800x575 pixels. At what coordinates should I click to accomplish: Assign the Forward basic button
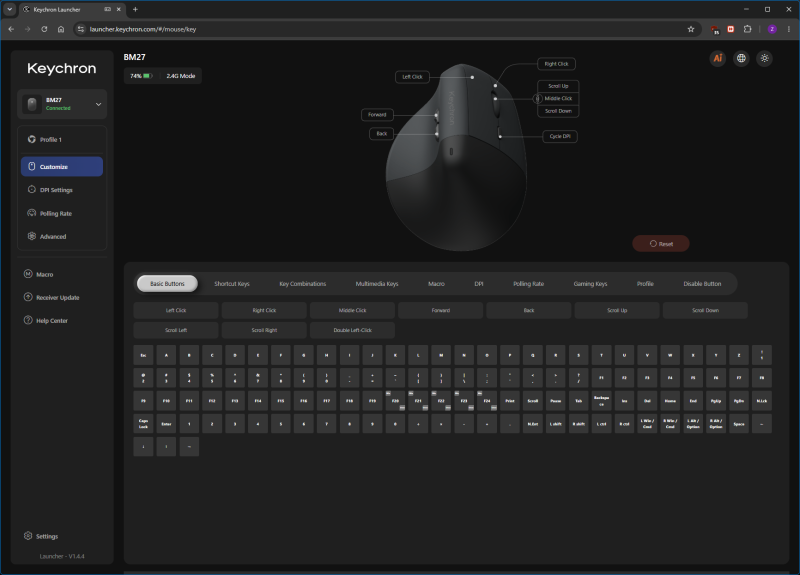point(441,310)
